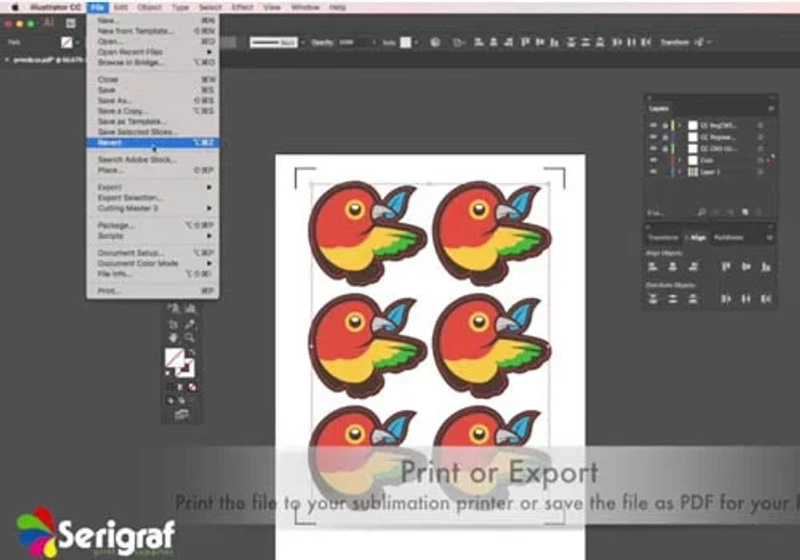Screen dimensions: 800x560
Task: Switch to the Transform tab
Action: coord(663,238)
